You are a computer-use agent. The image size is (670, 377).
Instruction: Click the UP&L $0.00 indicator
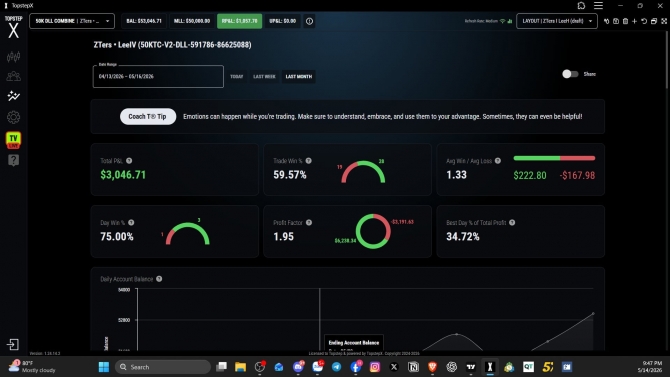282,21
